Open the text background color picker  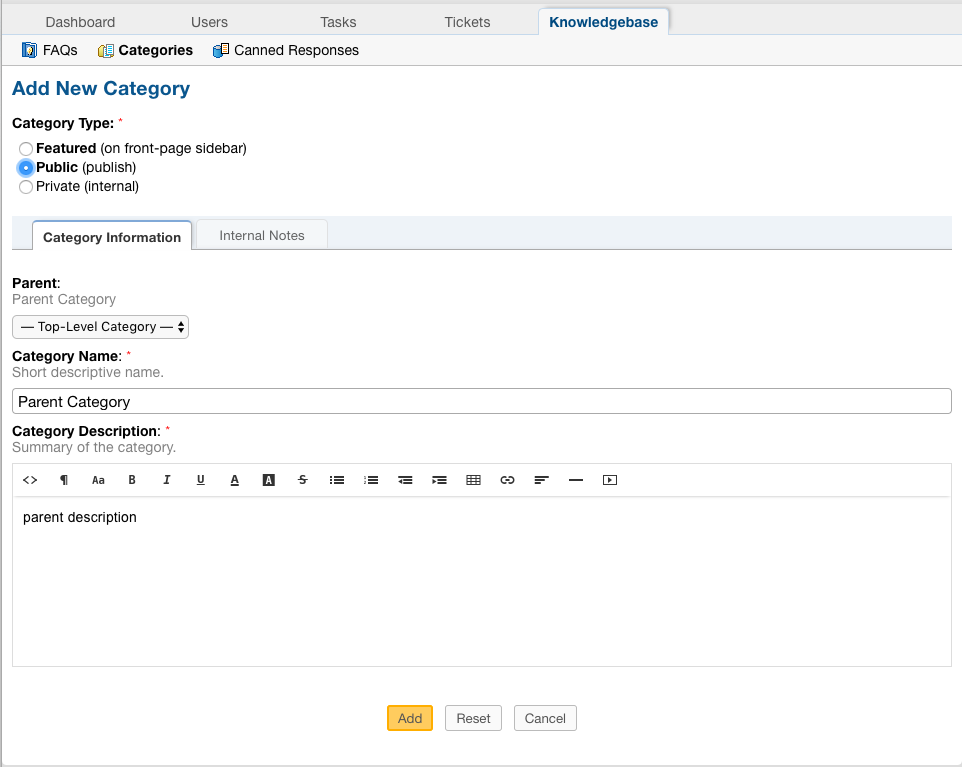coord(268,480)
